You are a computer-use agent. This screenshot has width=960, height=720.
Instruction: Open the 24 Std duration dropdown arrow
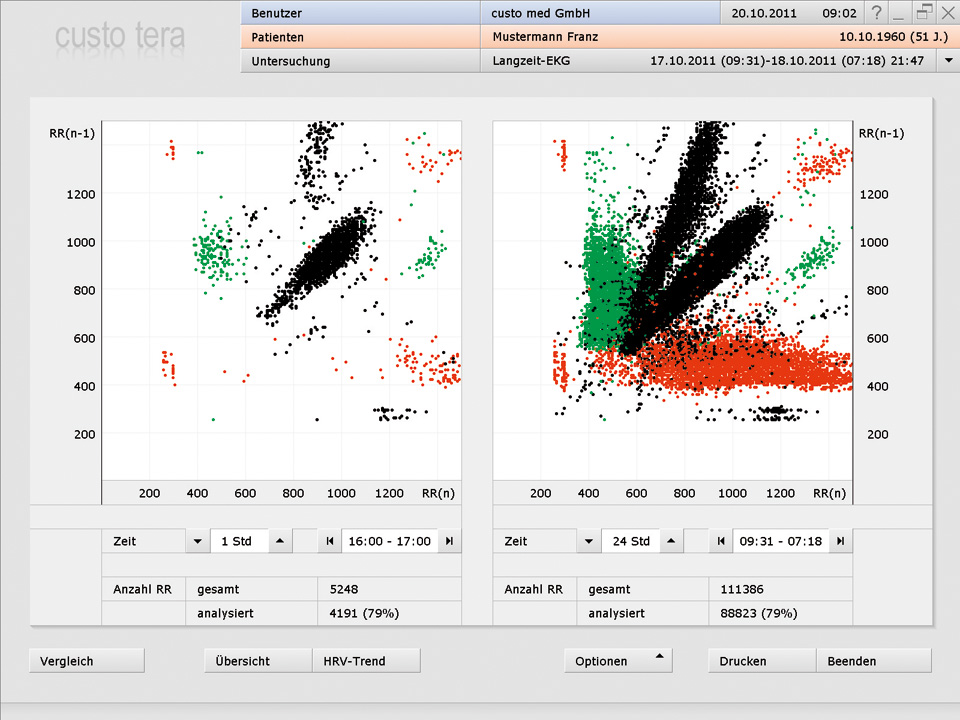tap(587, 541)
